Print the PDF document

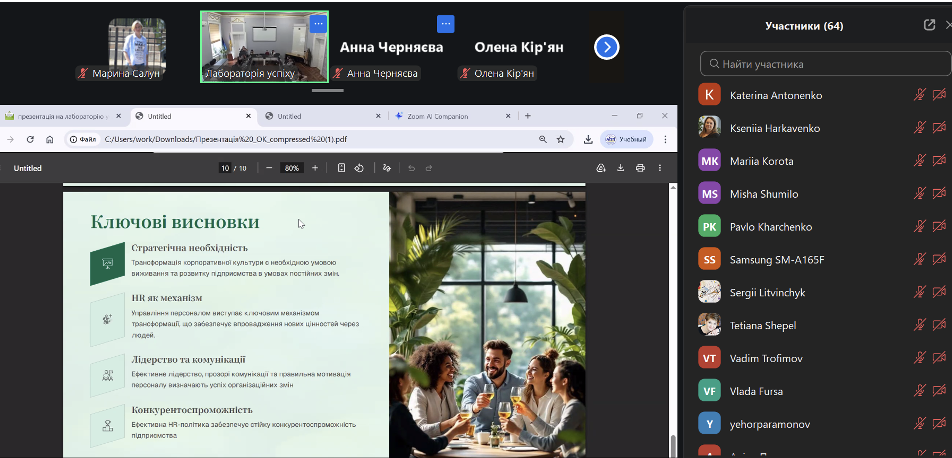pos(640,168)
